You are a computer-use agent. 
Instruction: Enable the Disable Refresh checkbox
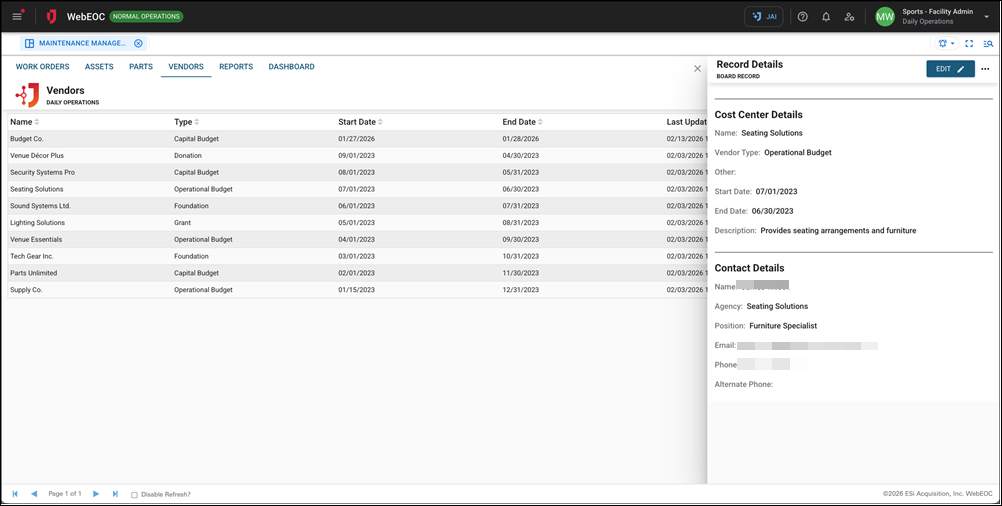[135, 494]
